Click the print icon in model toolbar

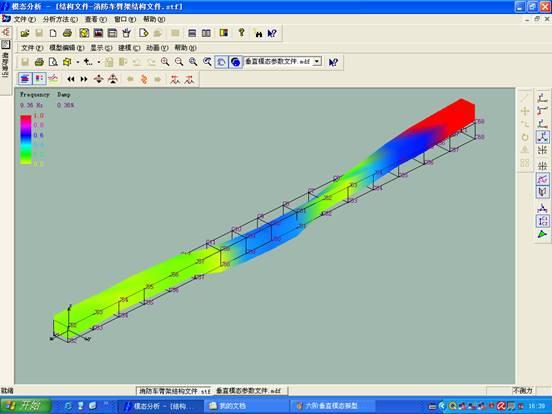[39, 62]
